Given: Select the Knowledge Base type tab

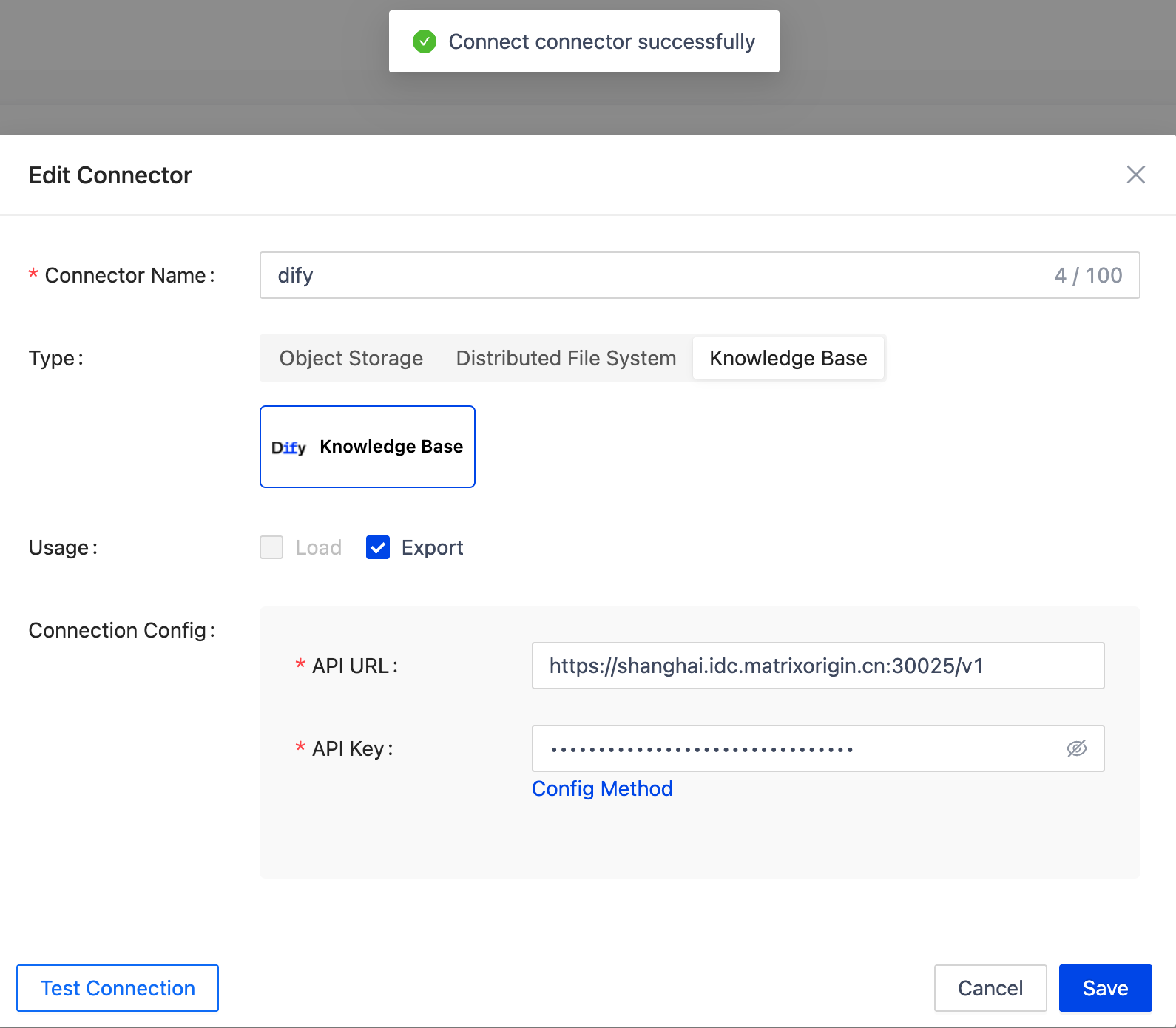Looking at the screenshot, I should (788, 358).
